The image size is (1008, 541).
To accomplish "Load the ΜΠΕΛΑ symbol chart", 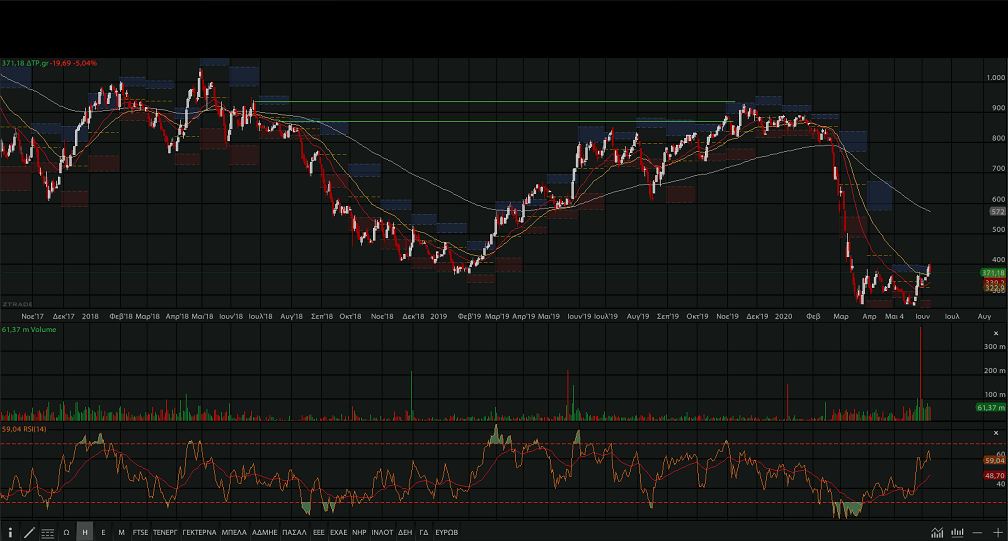I will point(234,532).
